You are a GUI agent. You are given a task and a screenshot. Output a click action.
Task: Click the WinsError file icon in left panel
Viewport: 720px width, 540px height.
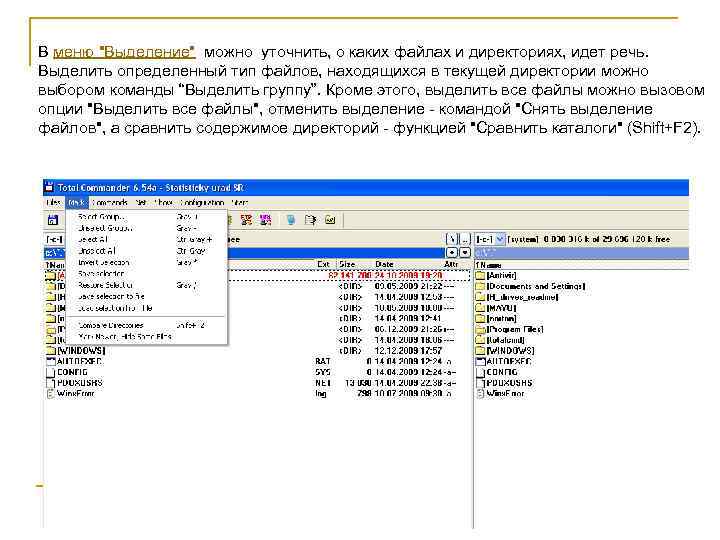(x=51, y=394)
